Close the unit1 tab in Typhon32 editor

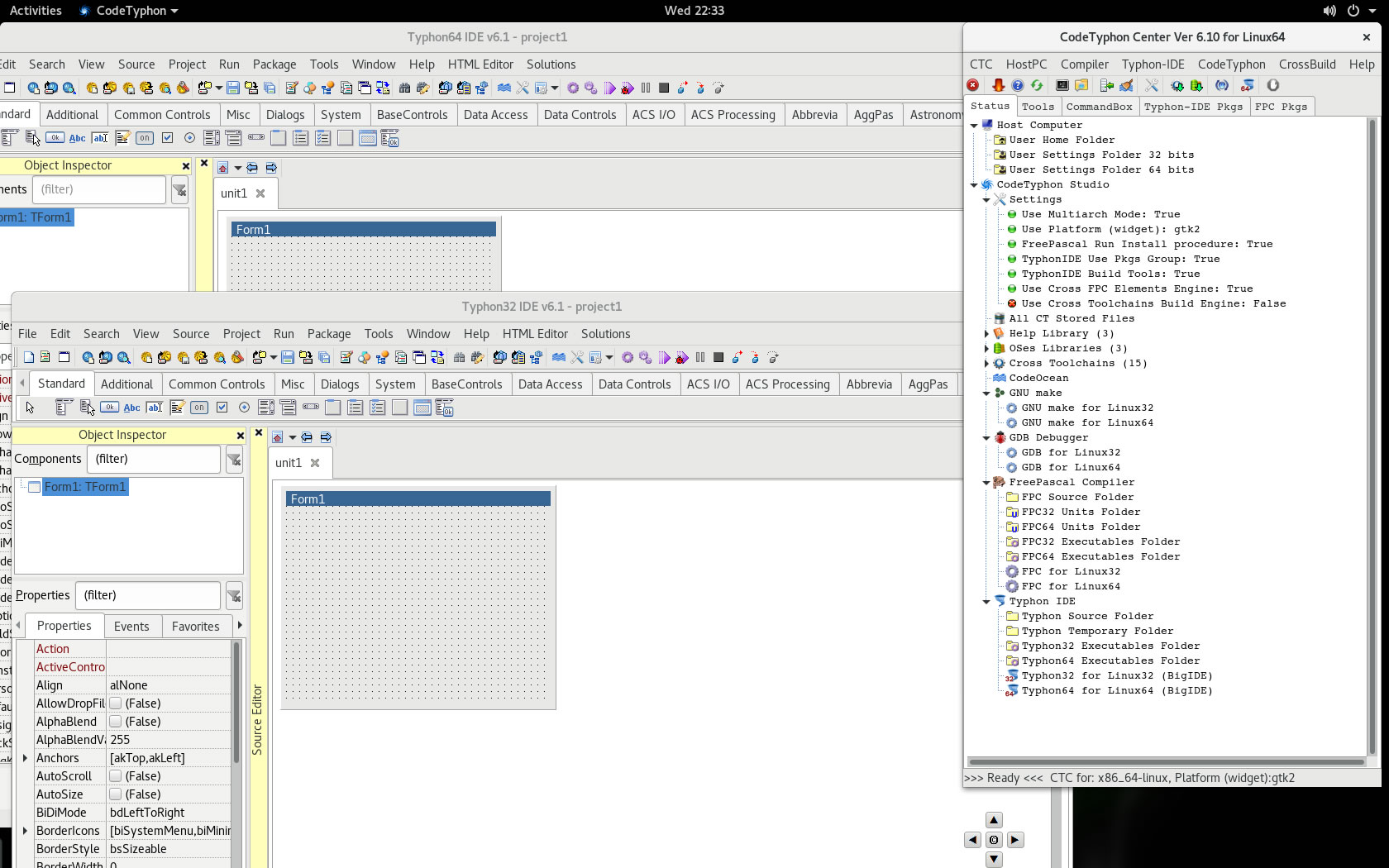(x=315, y=463)
